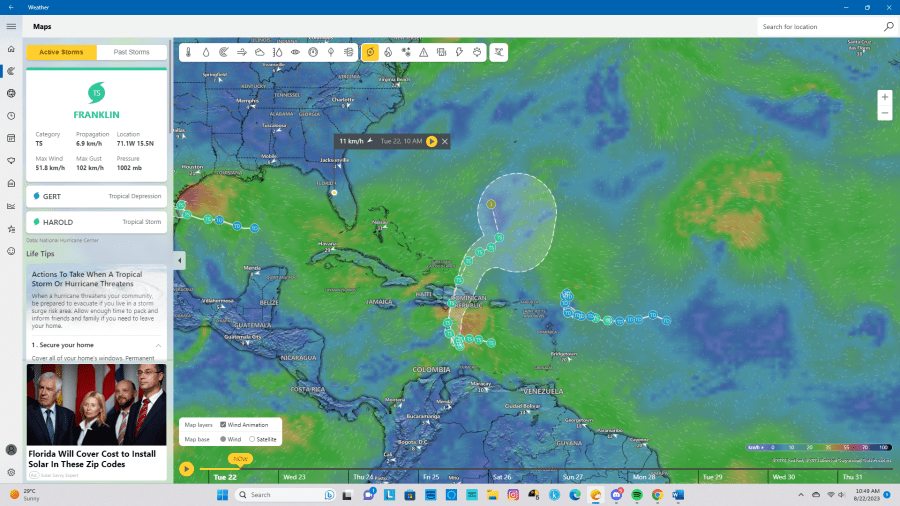The image size is (900, 506).
Task: Open the warning triangle alerts layer
Action: pyautogui.click(x=424, y=52)
